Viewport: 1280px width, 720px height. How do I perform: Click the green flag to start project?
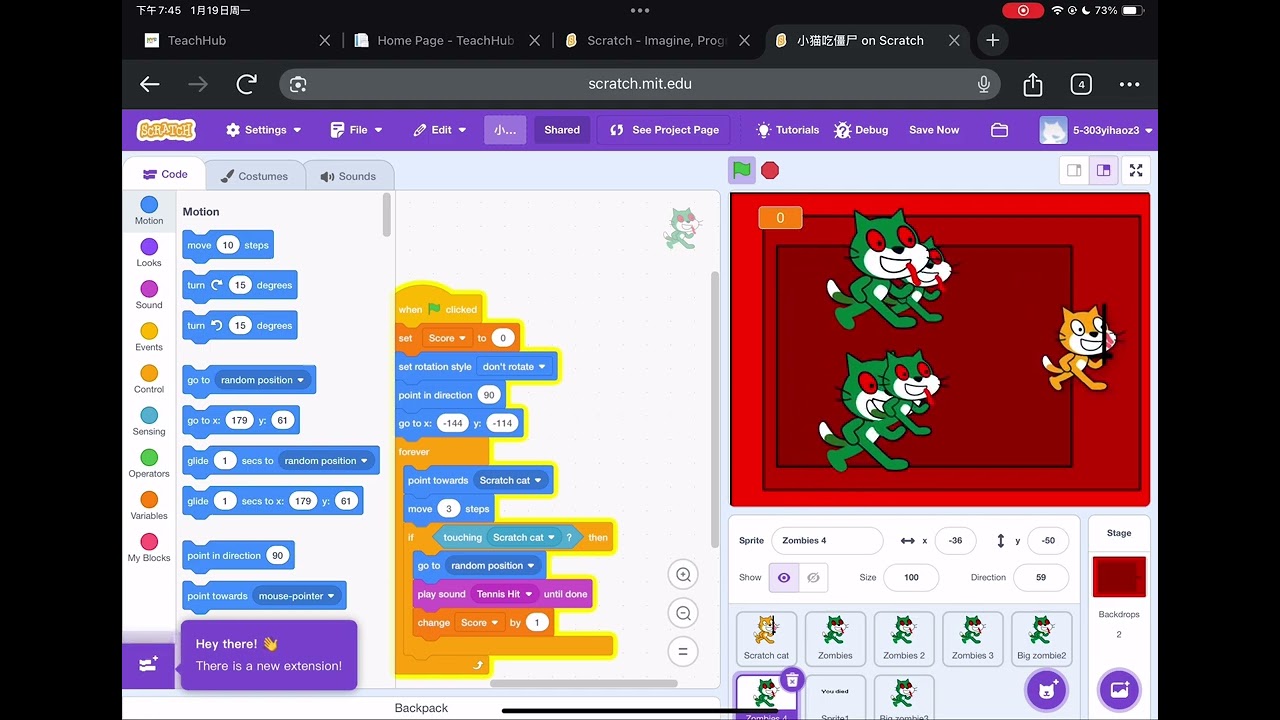click(x=742, y=170)
